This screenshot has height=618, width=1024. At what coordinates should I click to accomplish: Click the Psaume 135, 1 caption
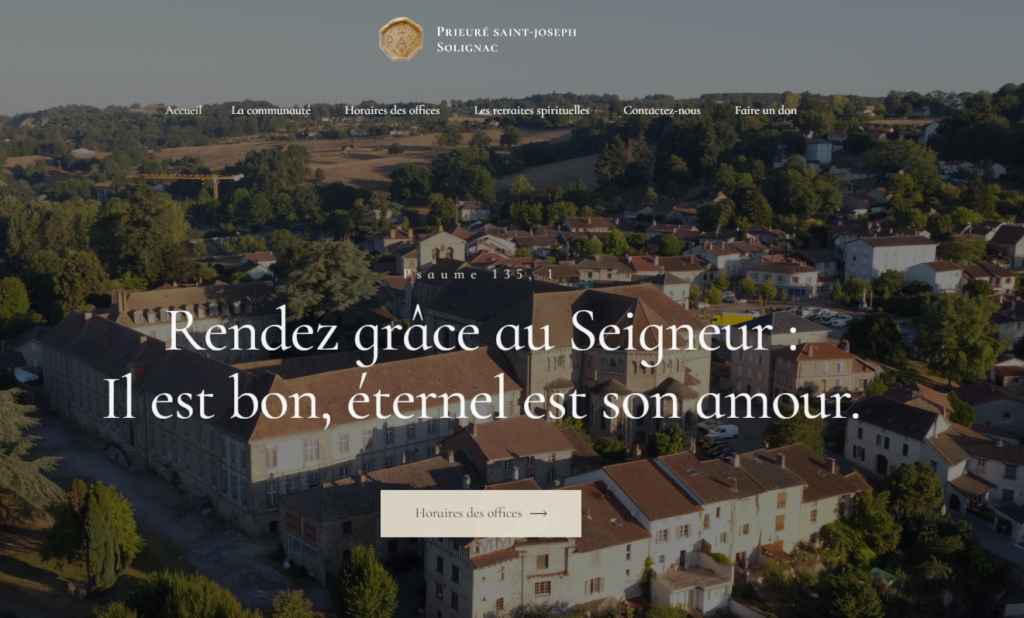(x=479, y=274)
